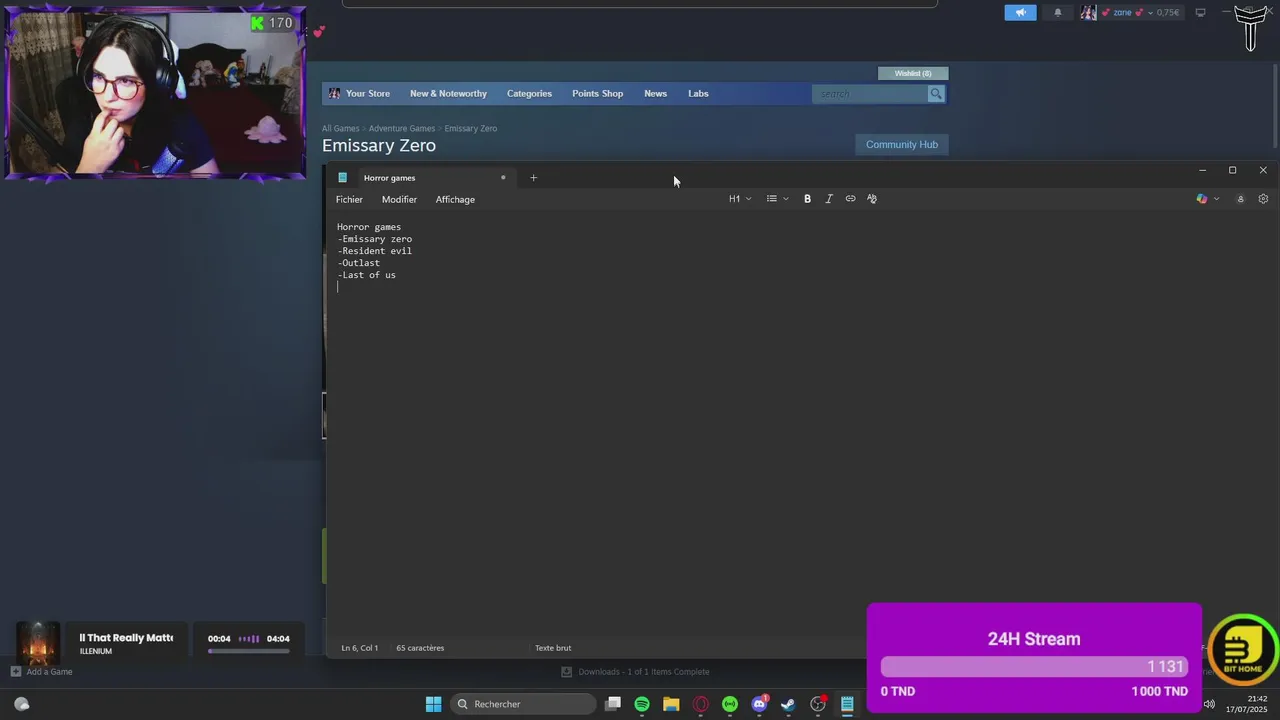Open OBS Studio from the taskbar

pyautogui.click(x=818, y=704)
